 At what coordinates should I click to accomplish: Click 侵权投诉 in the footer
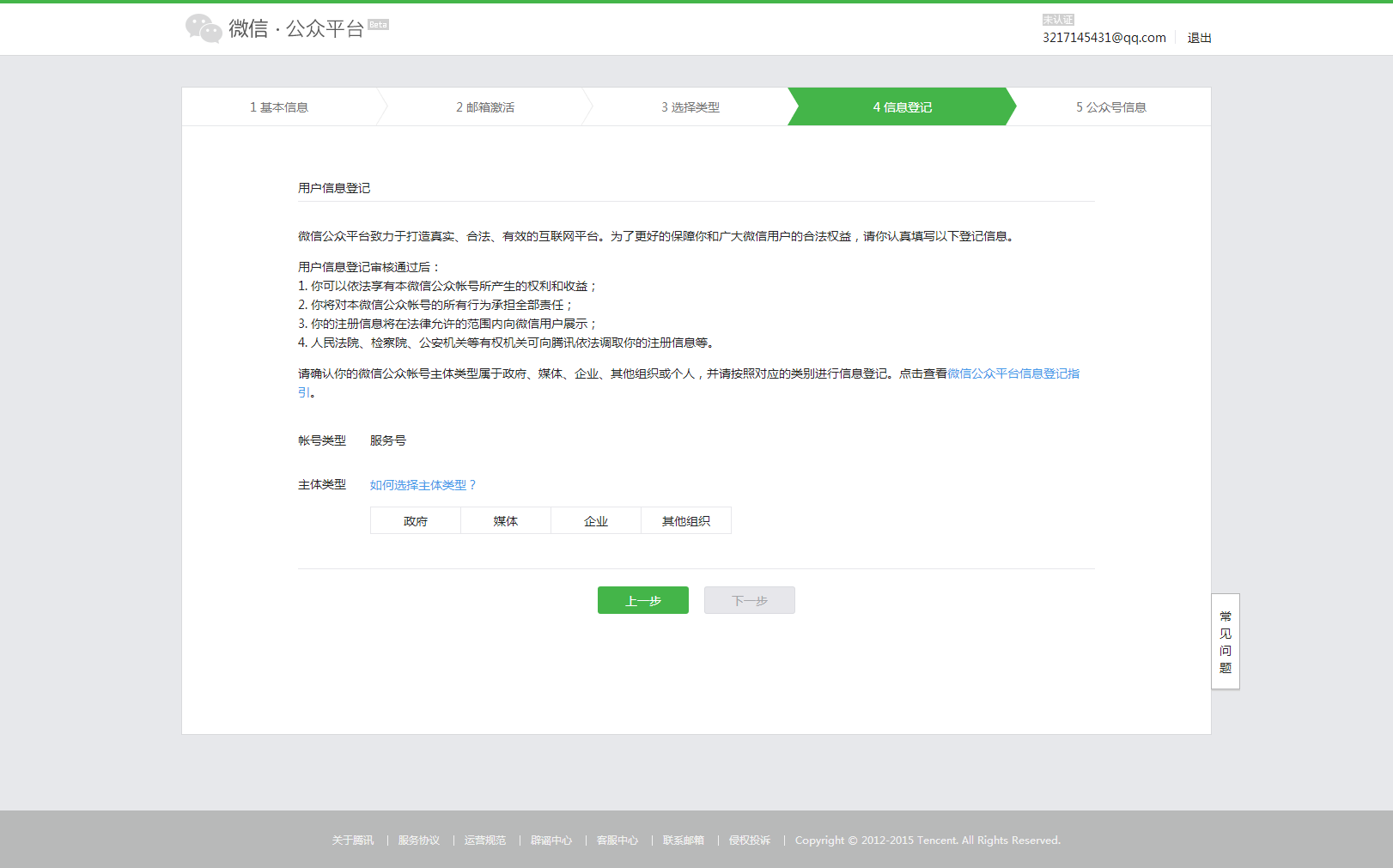coord(750,841)
